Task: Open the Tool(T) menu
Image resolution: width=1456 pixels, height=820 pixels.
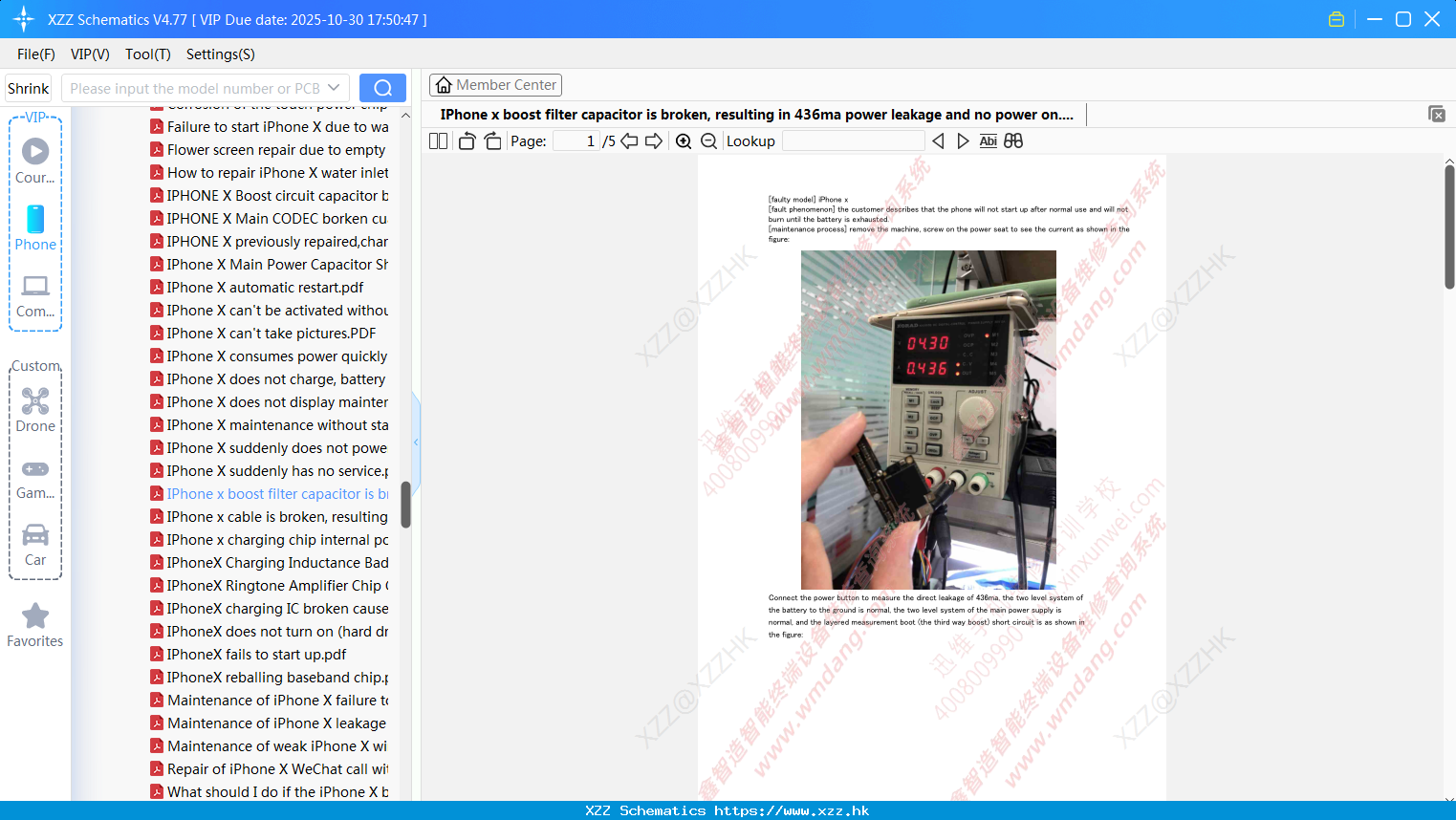Action: [148, 54]
